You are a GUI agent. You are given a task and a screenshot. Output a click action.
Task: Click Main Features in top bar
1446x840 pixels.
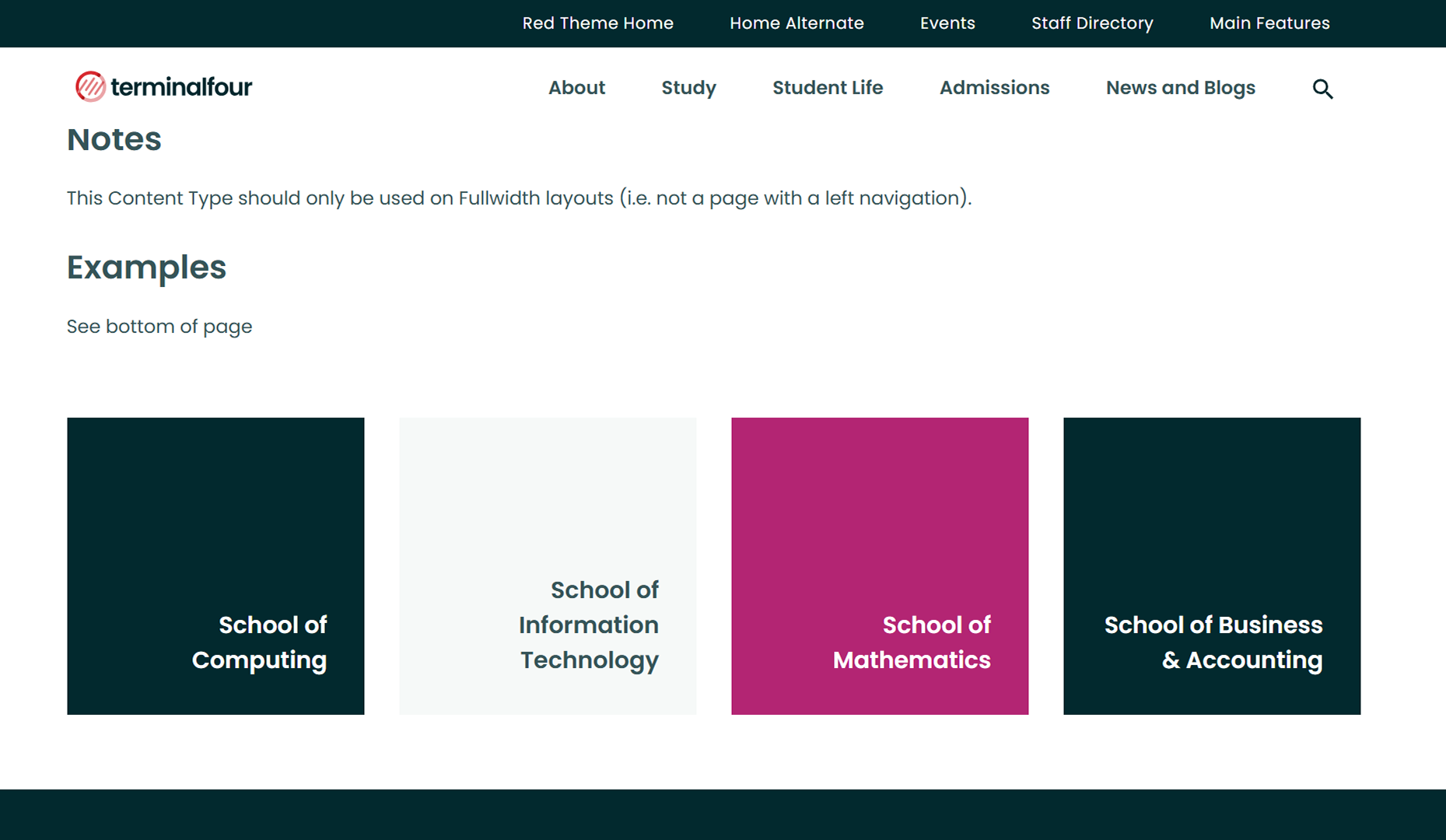pyautogui.click(x=1269, y=23)
